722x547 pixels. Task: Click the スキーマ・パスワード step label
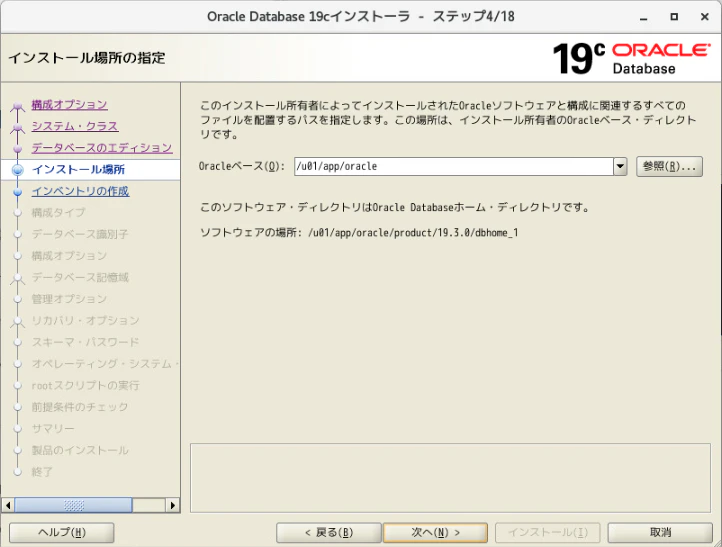85,342
